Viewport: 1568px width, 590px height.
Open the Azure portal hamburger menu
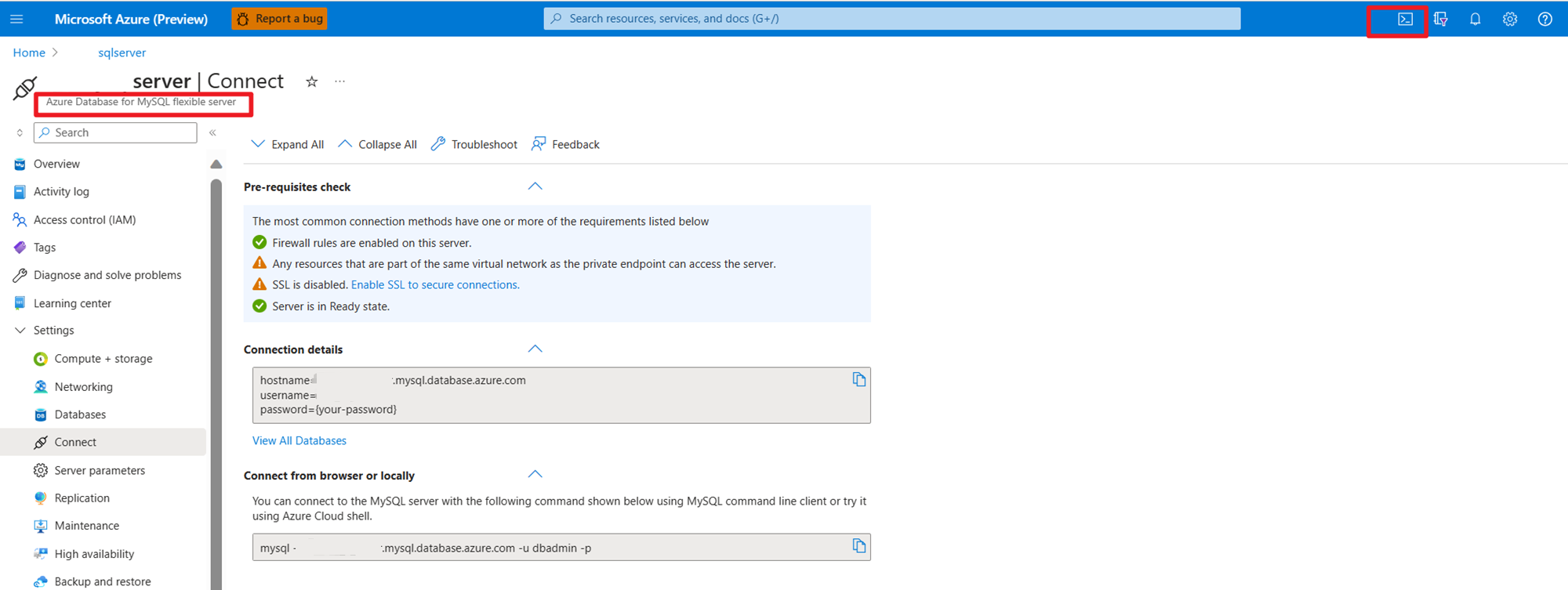coord(16,19)
